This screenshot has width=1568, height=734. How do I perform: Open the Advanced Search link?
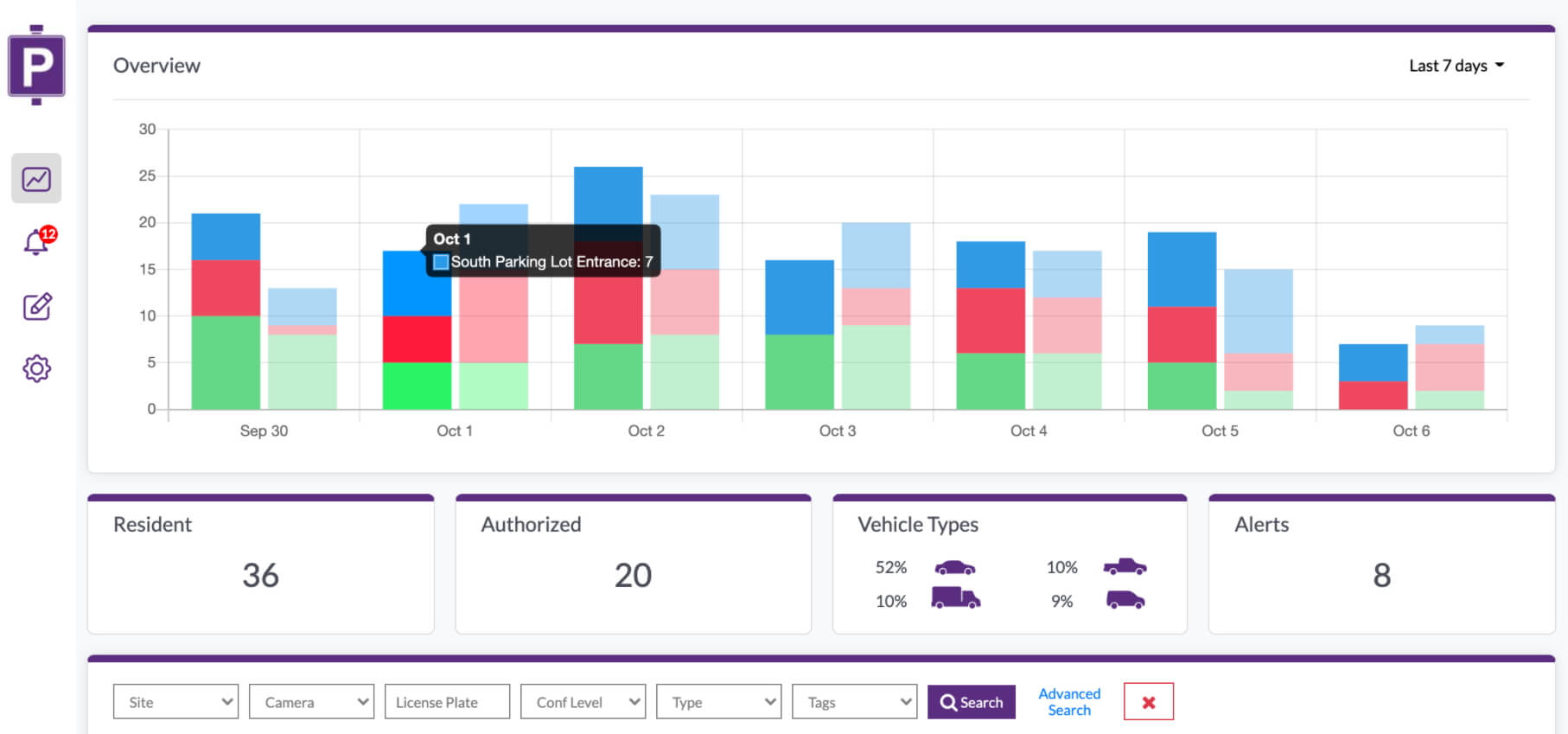(1069, 702)
